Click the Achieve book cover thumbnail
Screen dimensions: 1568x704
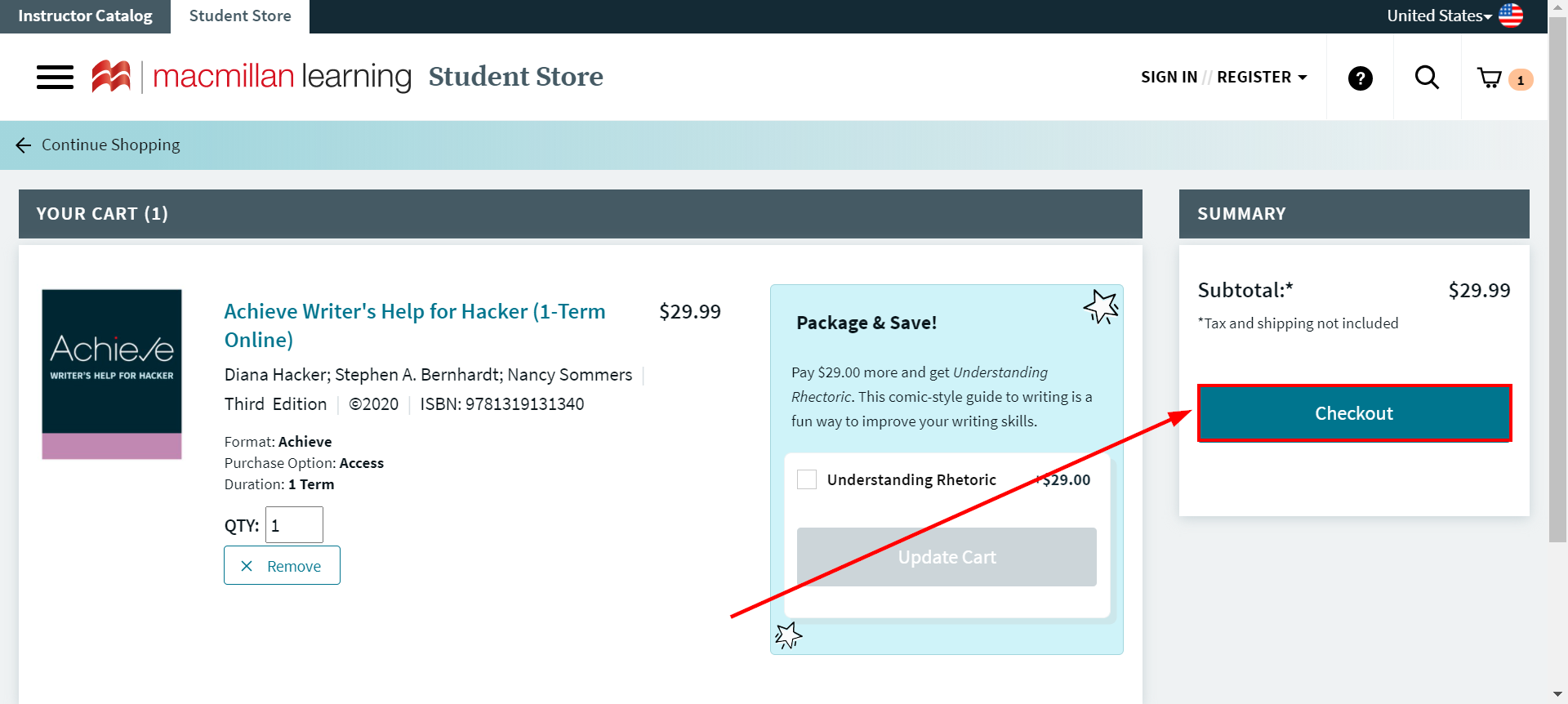click(x=111, y=373)
